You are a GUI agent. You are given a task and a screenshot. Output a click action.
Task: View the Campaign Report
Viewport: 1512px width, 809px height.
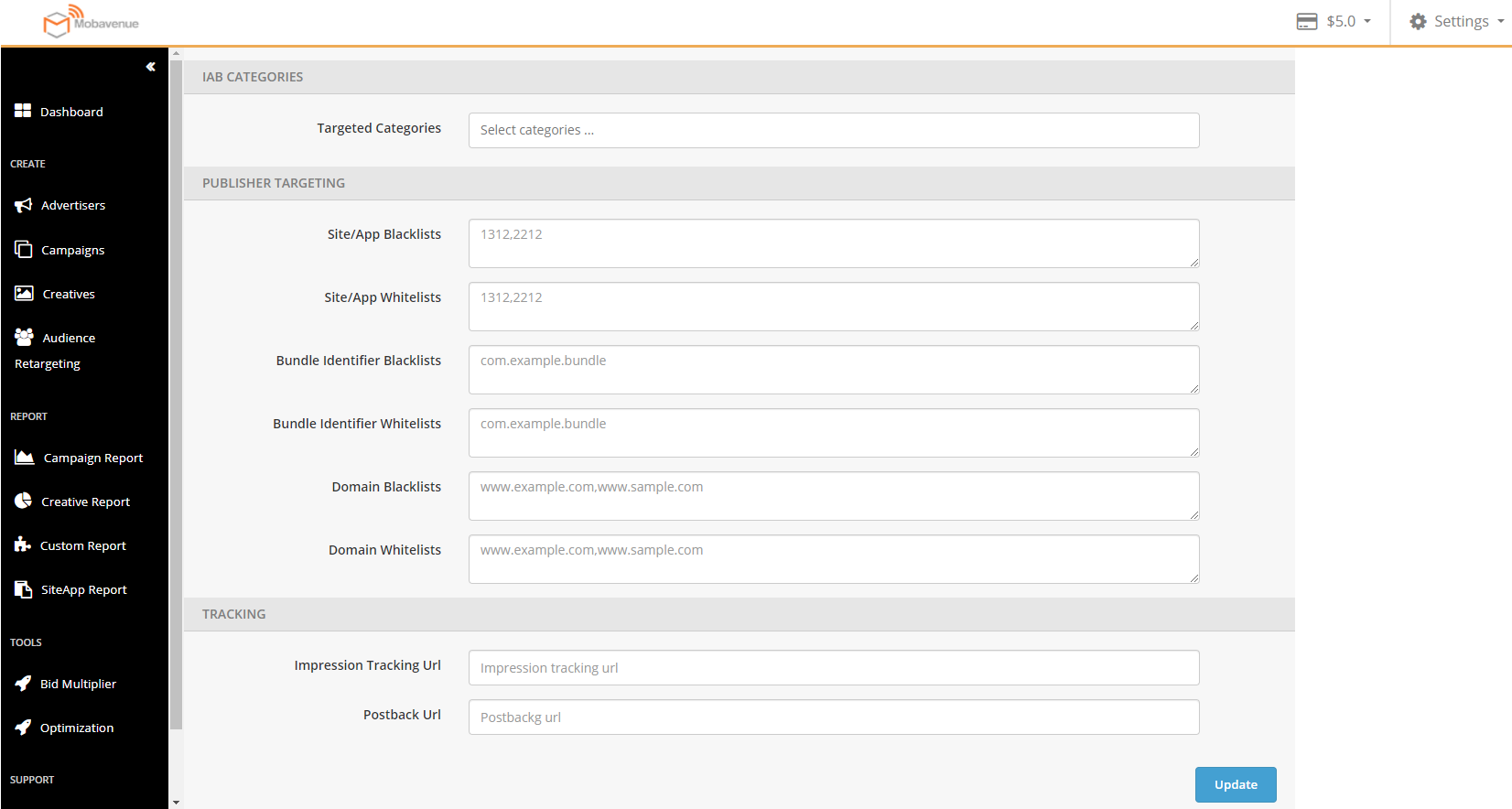tap(93, 458)
